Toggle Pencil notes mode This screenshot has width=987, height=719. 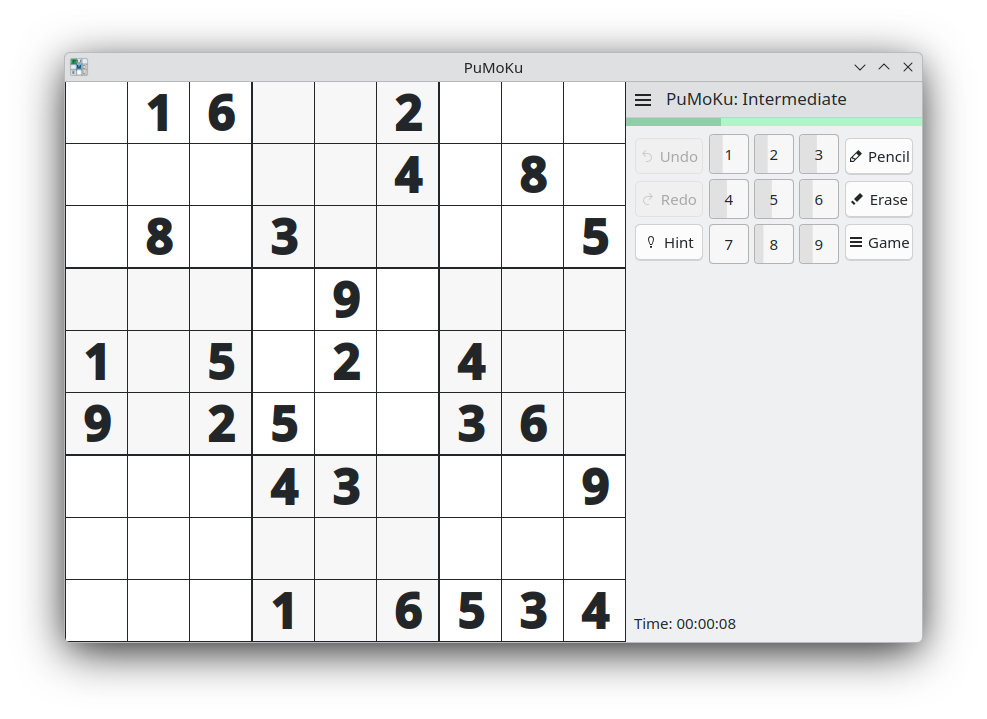click(x=878, y=157)
